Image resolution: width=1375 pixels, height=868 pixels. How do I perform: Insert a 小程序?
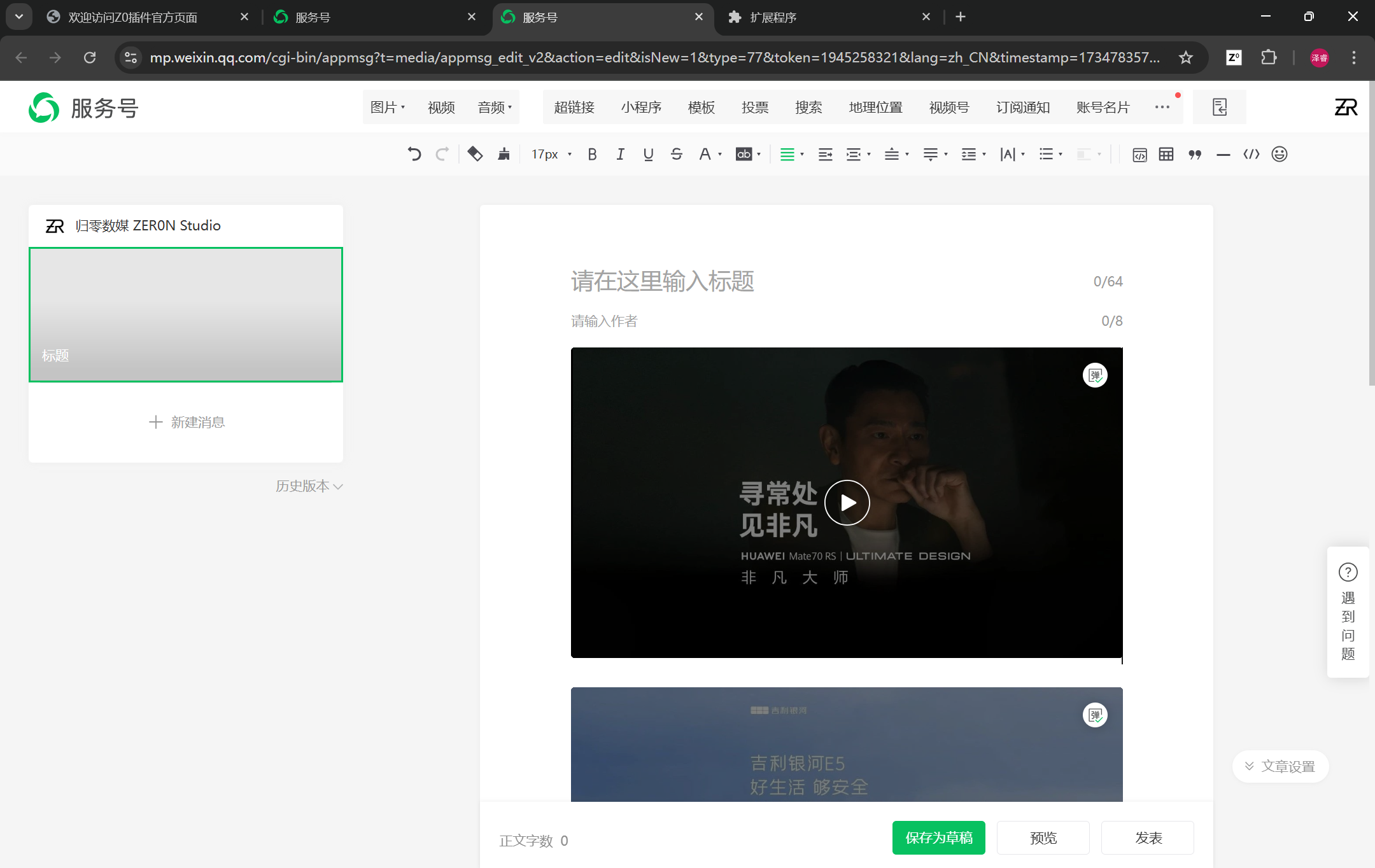641,108
